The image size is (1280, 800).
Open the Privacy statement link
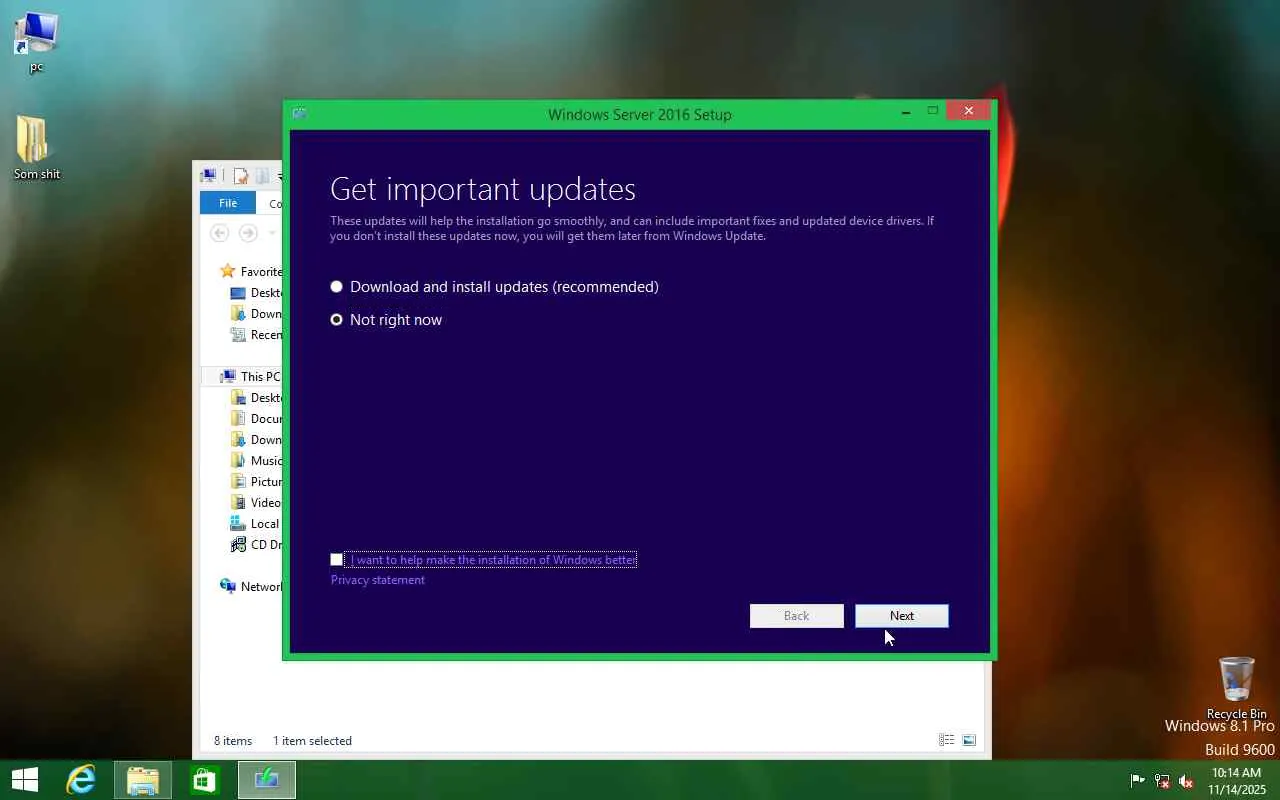pyautogui.click(x=378, y=580)
